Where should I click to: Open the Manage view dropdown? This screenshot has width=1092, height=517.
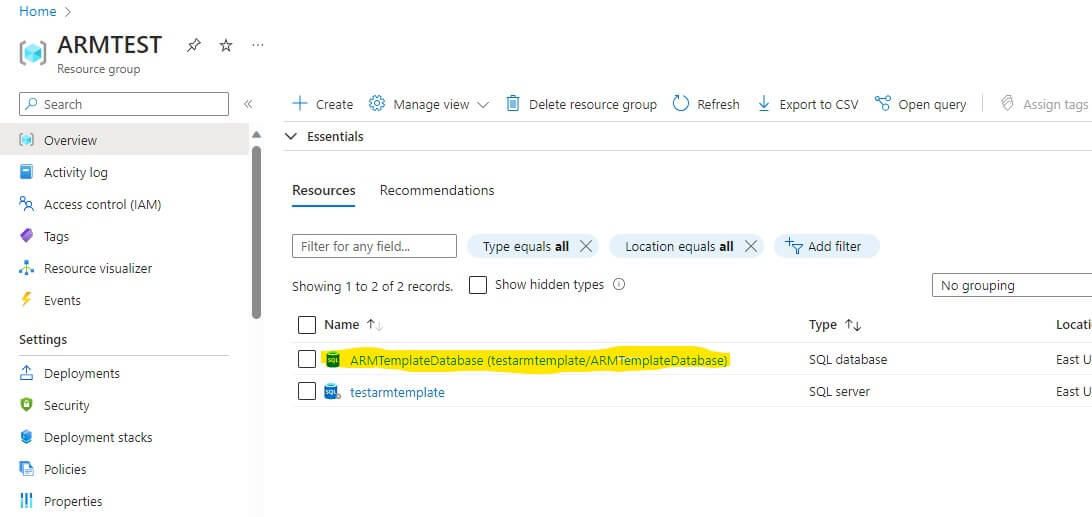pyautogui.click(x=429, y=104)
